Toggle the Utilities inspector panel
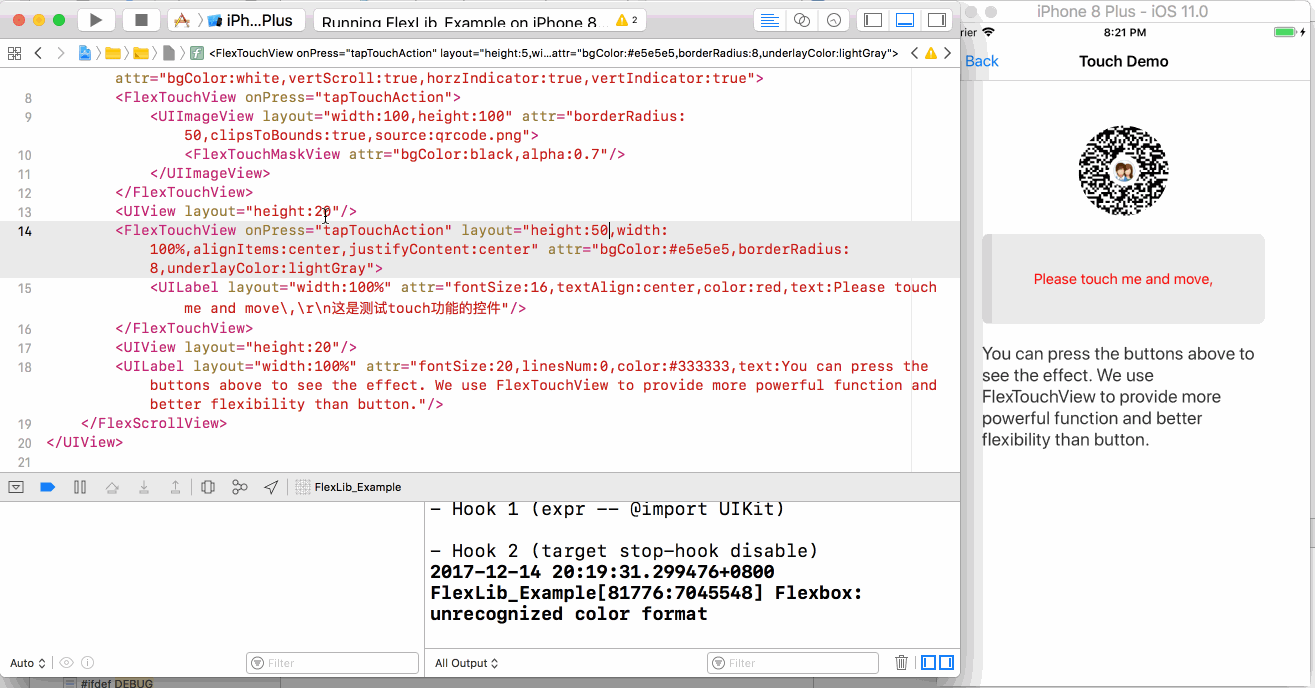1315x688 pixels. pos(936,20)
